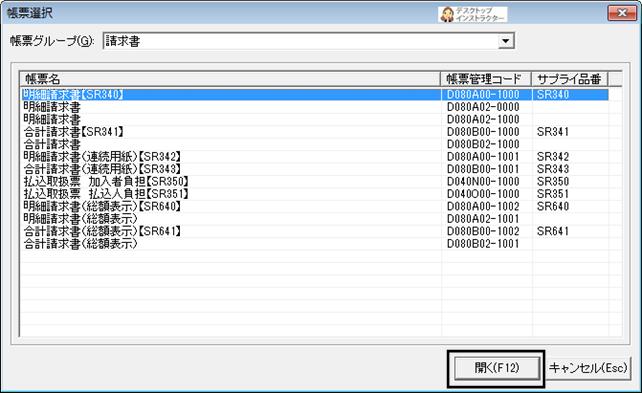Select 明細請求書【SR340】 row

(314, 95)
